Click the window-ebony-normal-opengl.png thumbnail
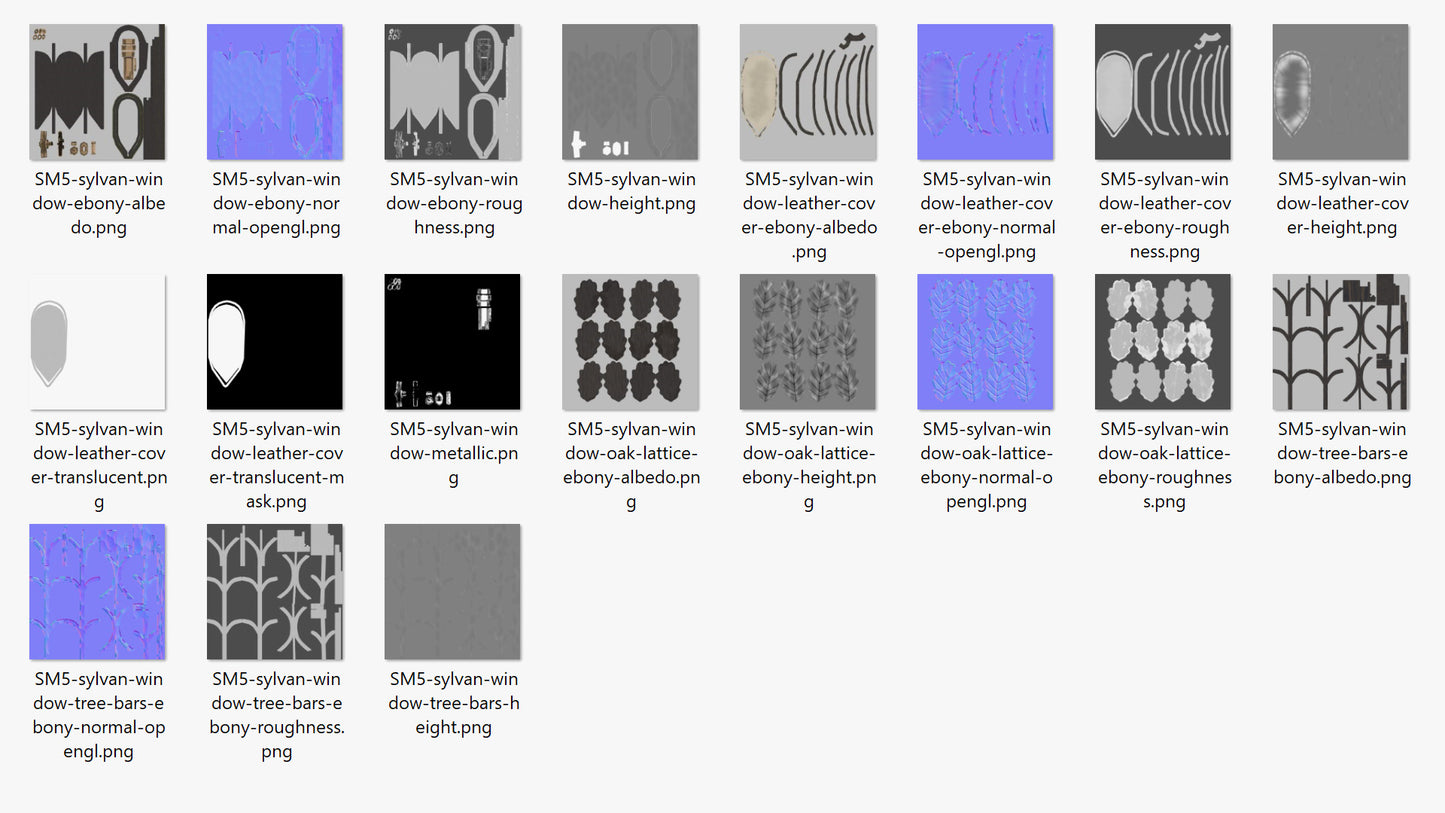 (275, 92)
